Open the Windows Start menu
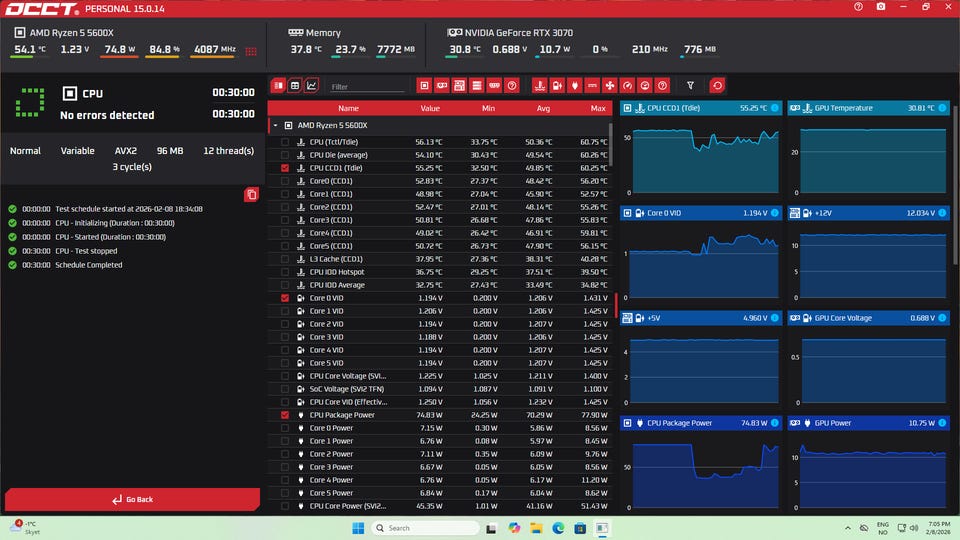The width and height of the screenshot is (960, 540). pos(358,528)
